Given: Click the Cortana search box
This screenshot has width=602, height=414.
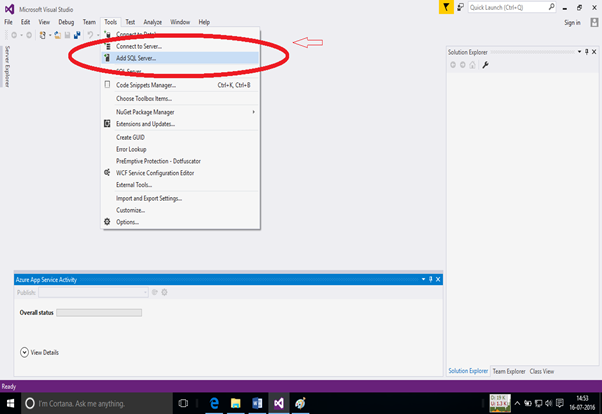Looking at the screenshot, I should pyautogui.click(x=97, y=403).
